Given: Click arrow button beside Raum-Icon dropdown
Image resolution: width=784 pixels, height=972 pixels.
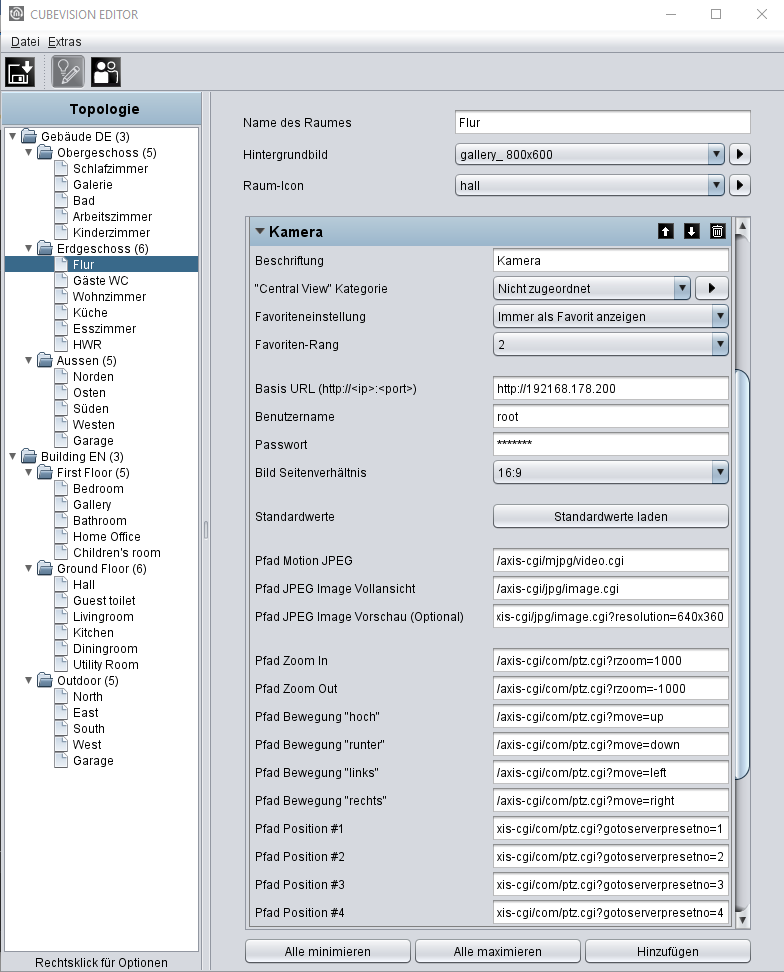Looking at the screenshot, I should pyautogui.click(x=739, y=185).
